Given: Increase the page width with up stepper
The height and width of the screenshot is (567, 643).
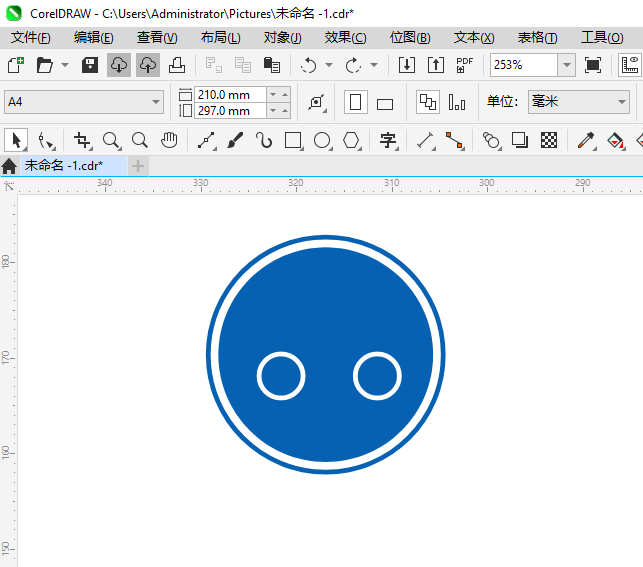Looking at the screenshot, I should (285, 95).
